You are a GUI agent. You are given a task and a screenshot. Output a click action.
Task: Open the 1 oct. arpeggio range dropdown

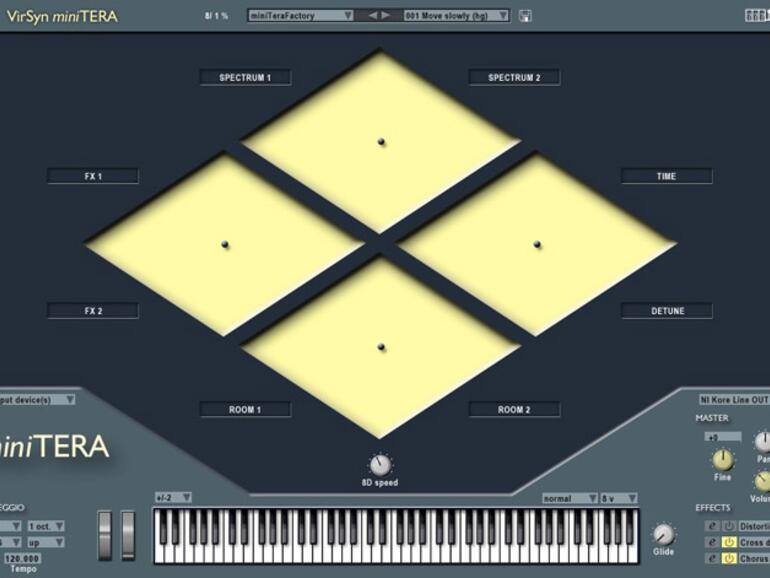pyautogui.click(x=46, y=526)
